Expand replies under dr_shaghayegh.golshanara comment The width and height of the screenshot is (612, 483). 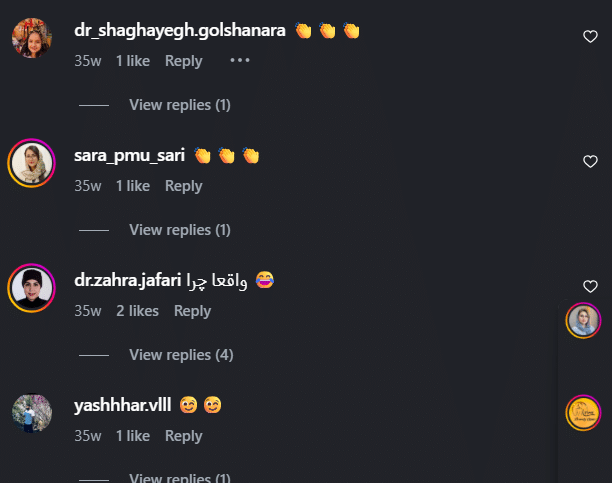coord(180,105)
